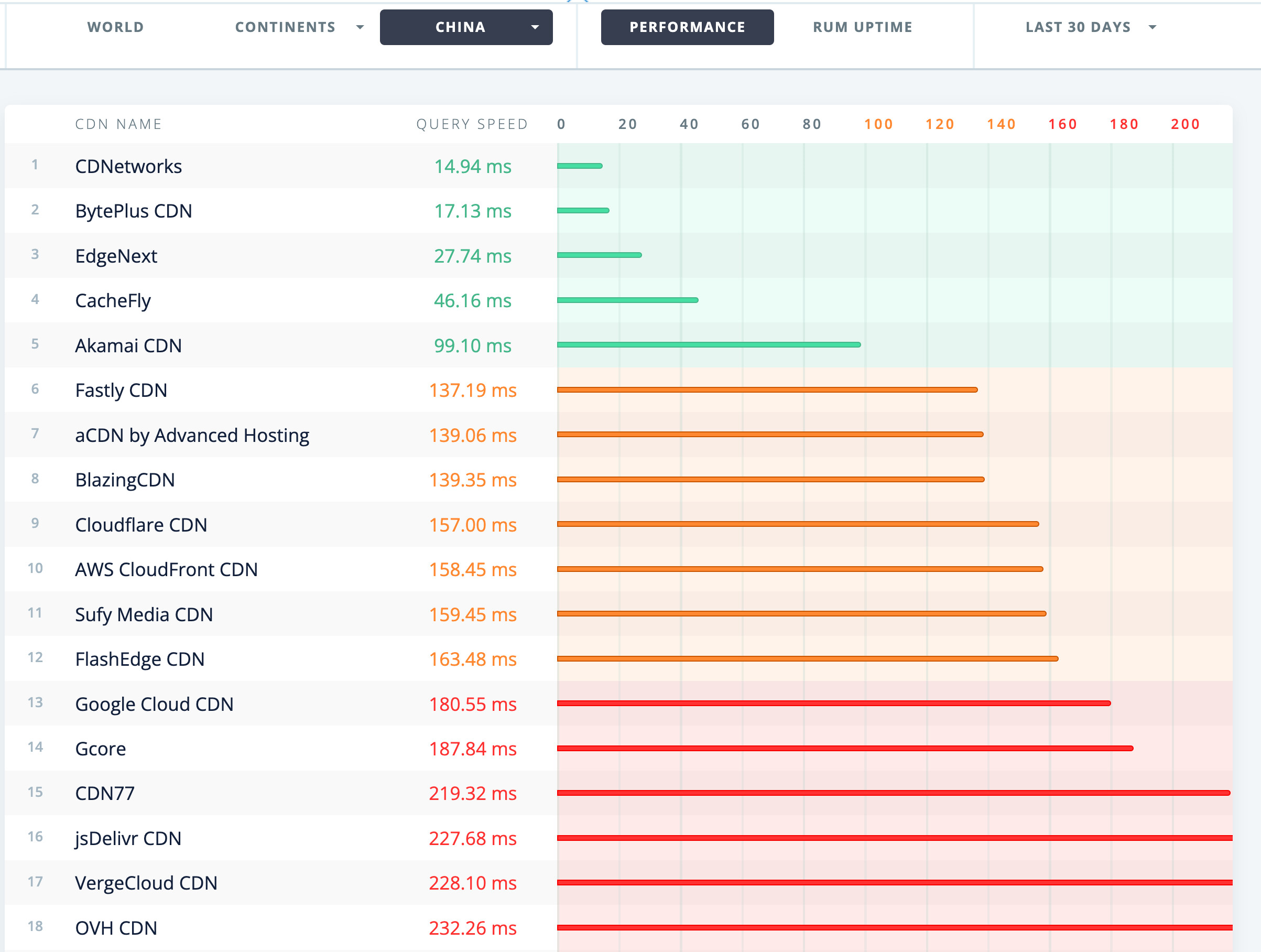Sort by the CDN Name column header
Image resolution: width=1261 pixels, height=952 pixels.
point(118,124)
